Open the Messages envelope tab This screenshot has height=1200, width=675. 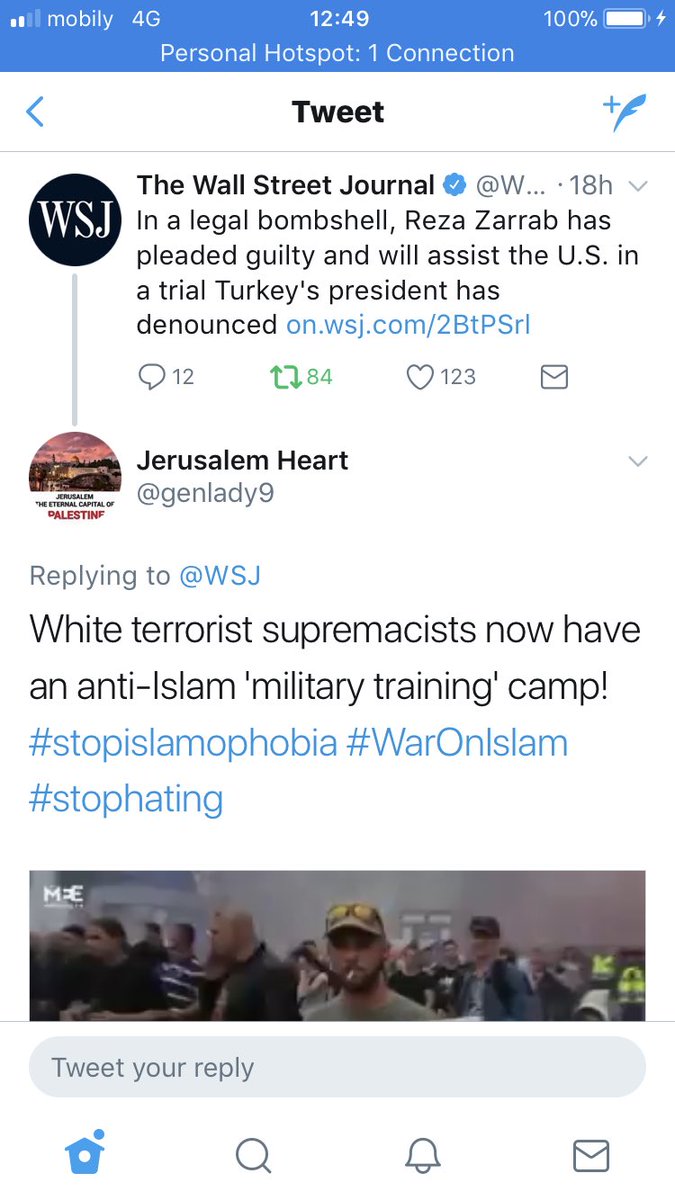tap(591, 1155)
